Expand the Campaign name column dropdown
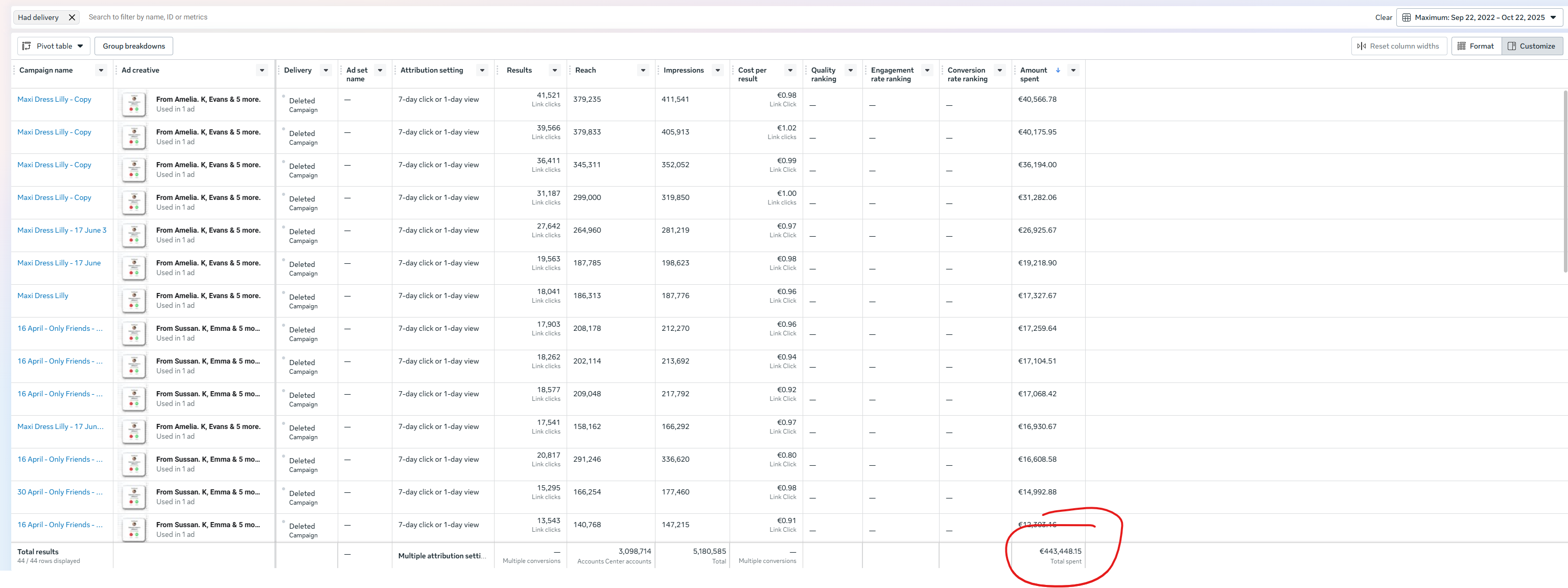The width and height of the screenshot is (1568, 588). [101, 70]
